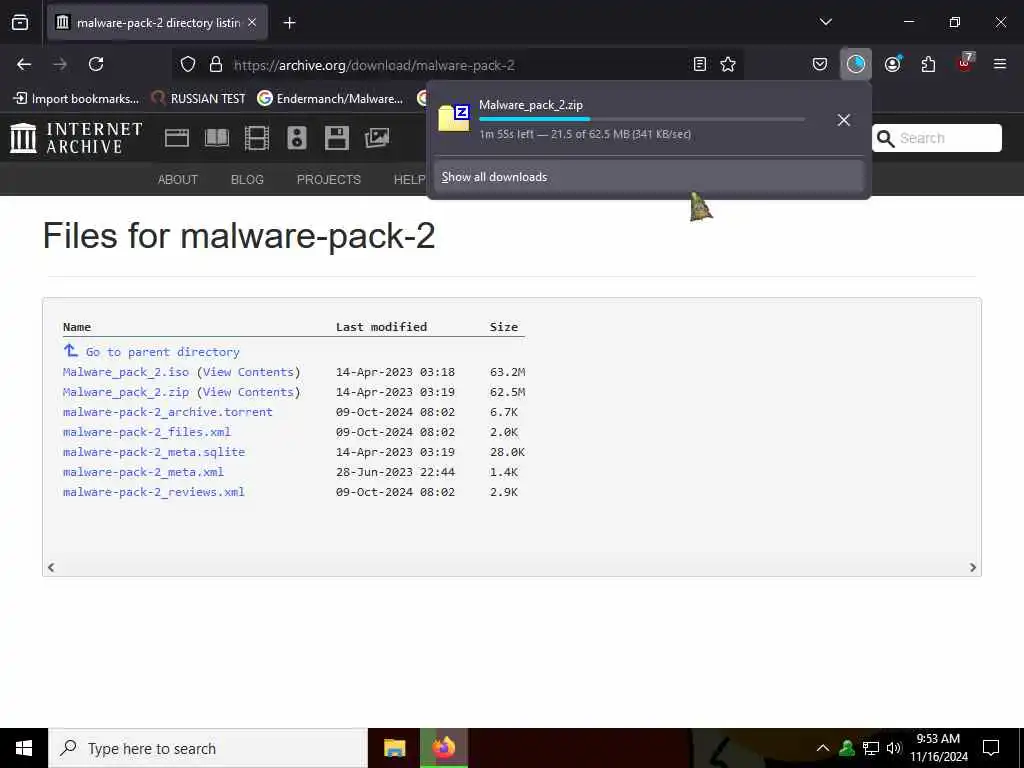Open the Video film icon
Screen dimensions: 1024x768
tap(257, 138)
